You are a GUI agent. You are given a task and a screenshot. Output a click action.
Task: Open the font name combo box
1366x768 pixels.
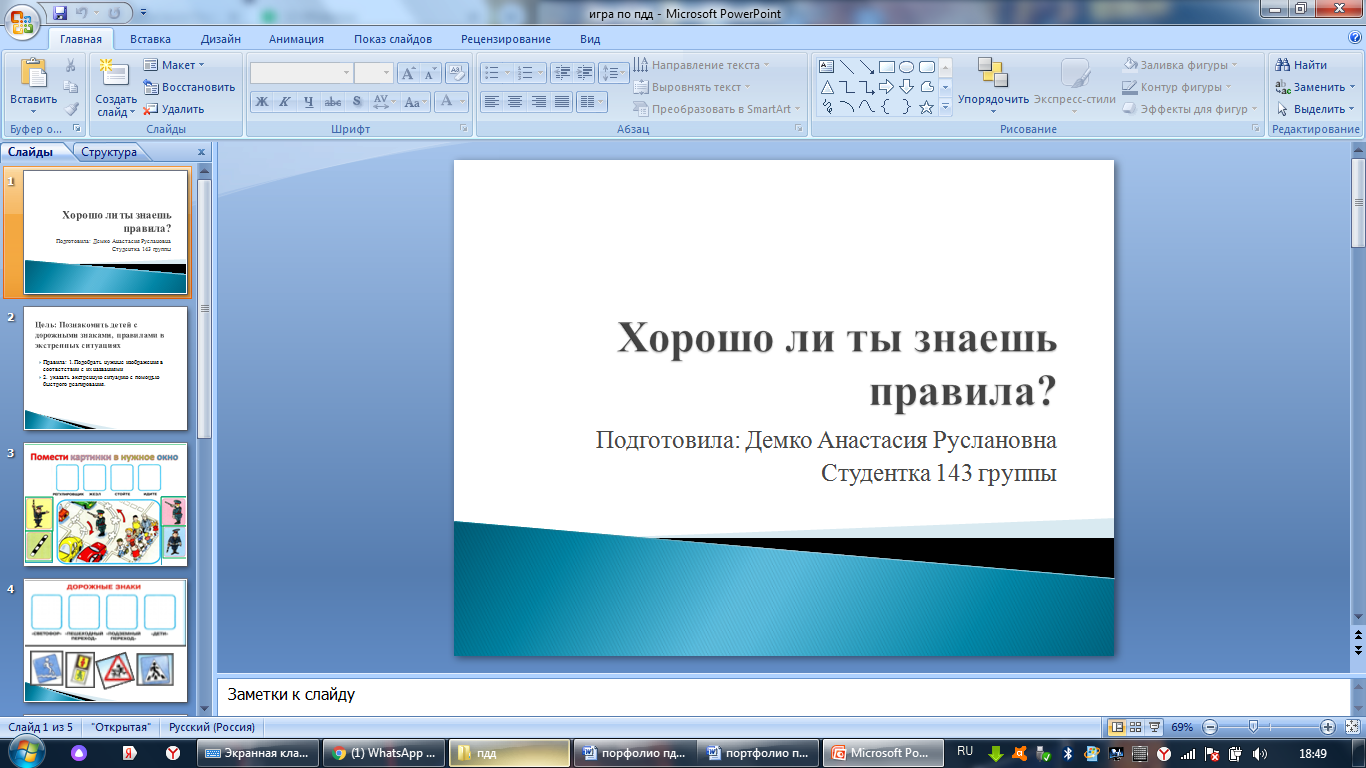(x=301, y=73)
